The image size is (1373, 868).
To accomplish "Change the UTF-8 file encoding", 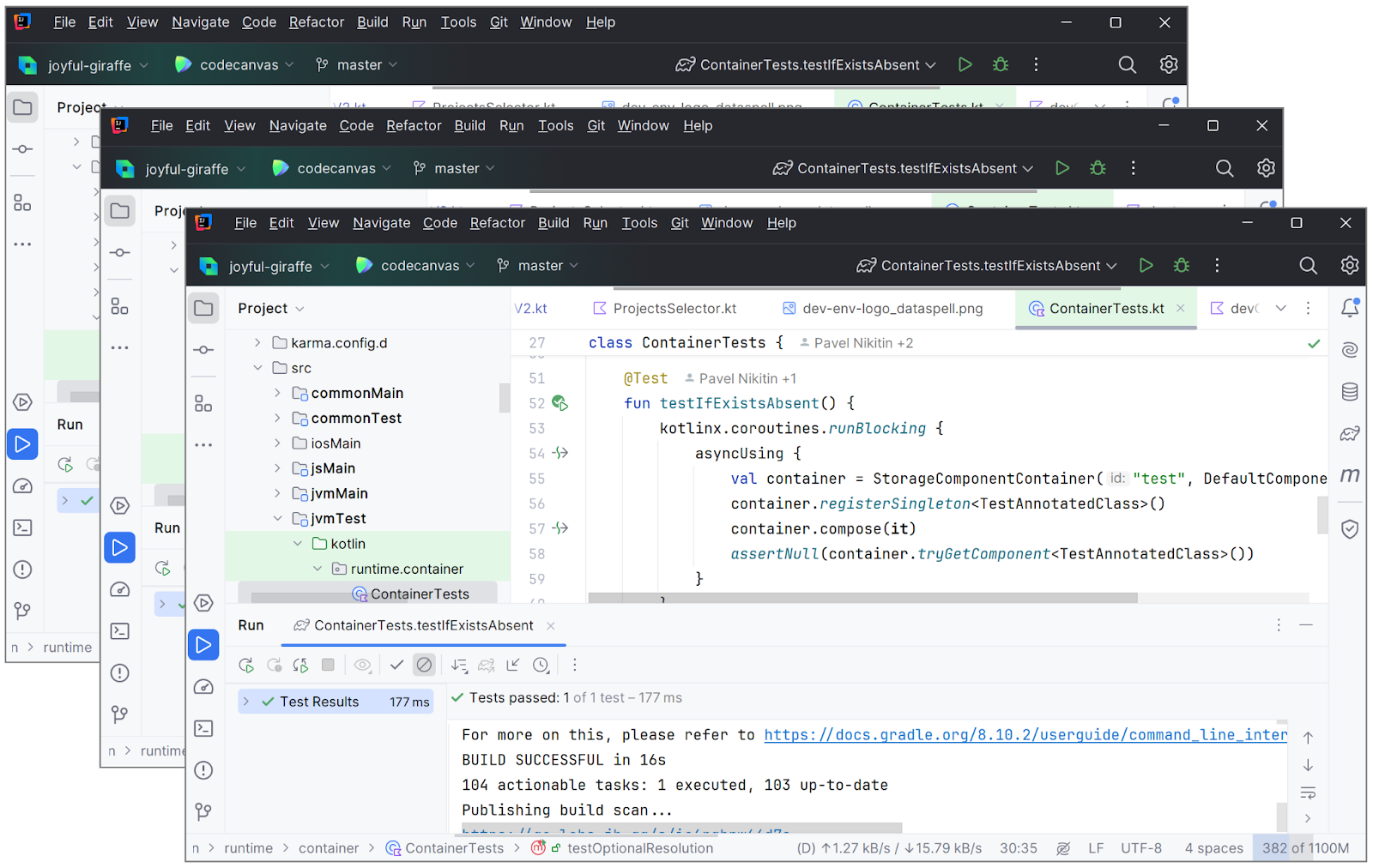I will 1141,848.
